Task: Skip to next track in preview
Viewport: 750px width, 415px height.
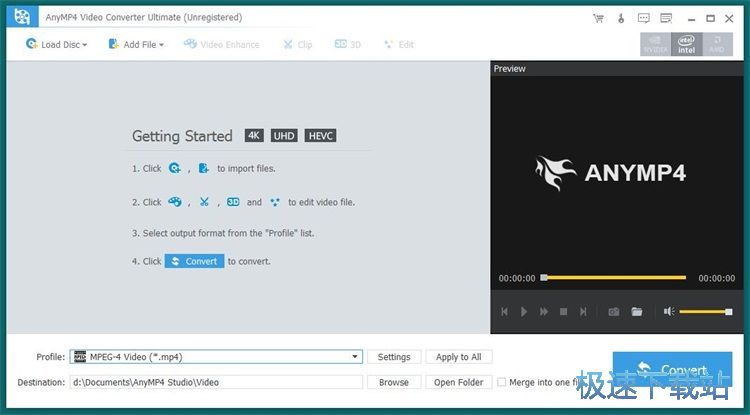Action: [x=583, y=312]
